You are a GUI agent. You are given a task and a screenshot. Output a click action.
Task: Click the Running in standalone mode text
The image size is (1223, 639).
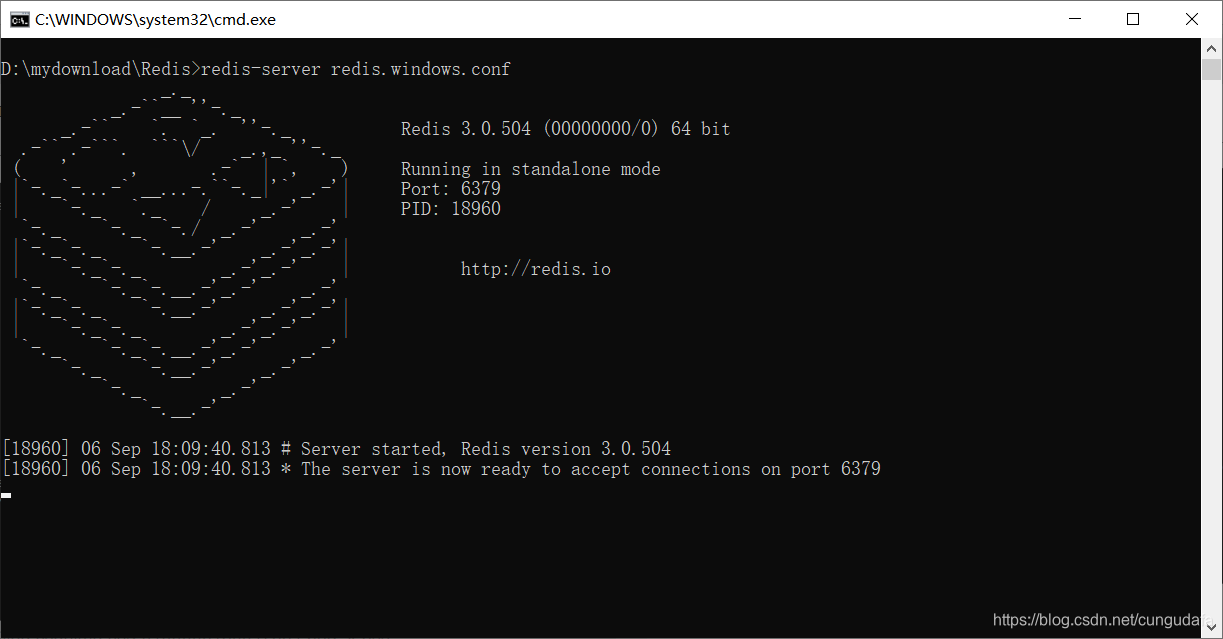coord(530,168)
